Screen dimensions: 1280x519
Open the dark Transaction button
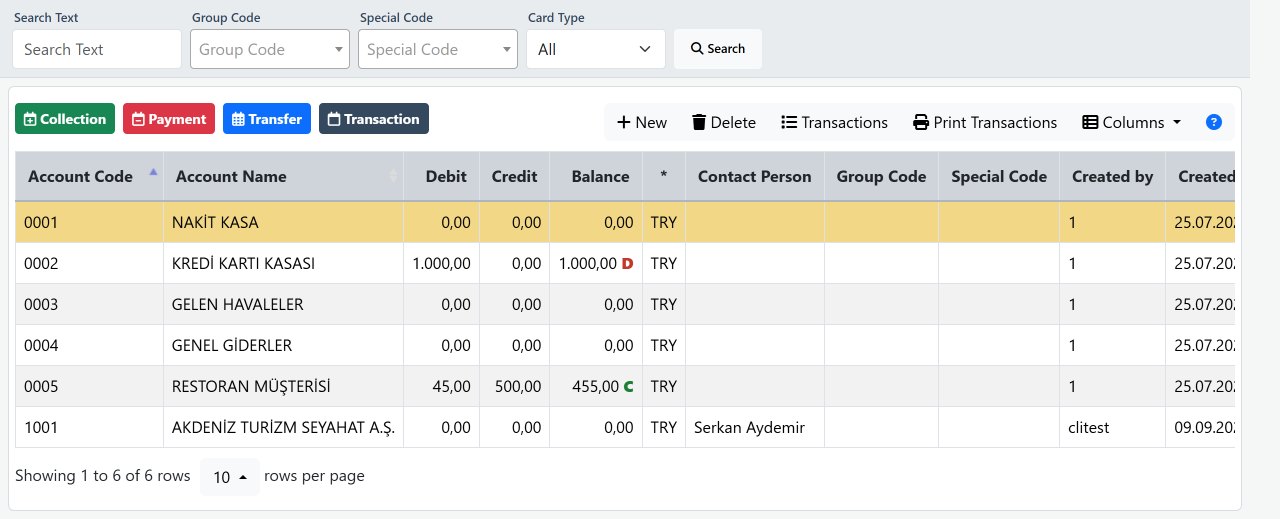point(374,119)
